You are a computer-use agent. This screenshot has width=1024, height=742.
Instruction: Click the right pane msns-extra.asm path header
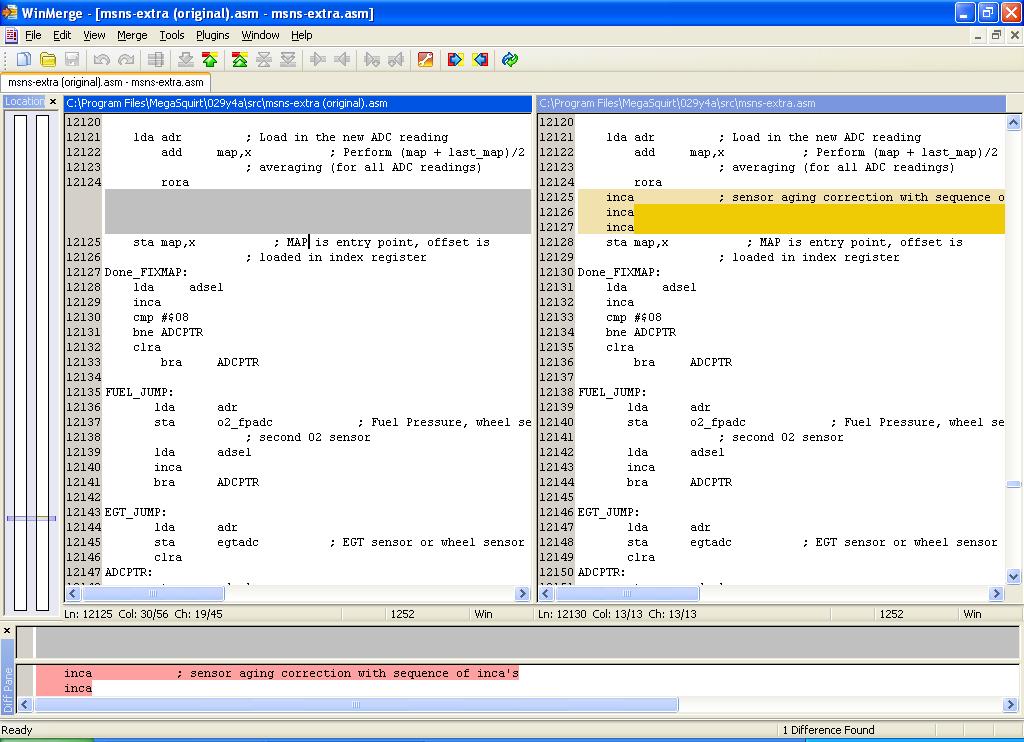(x=770, y=103)
